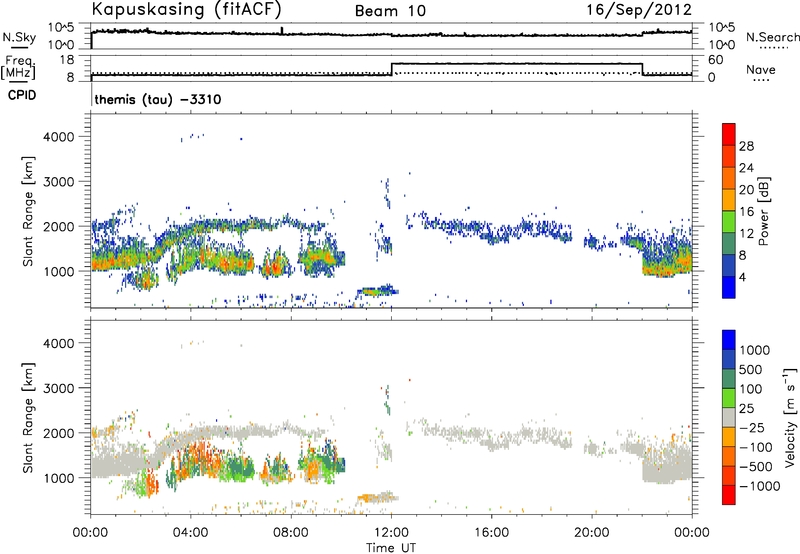This screenshot has height=554, width=800.
Task: Click the "500" label on velocity colorbar
Action: (750, 370)
